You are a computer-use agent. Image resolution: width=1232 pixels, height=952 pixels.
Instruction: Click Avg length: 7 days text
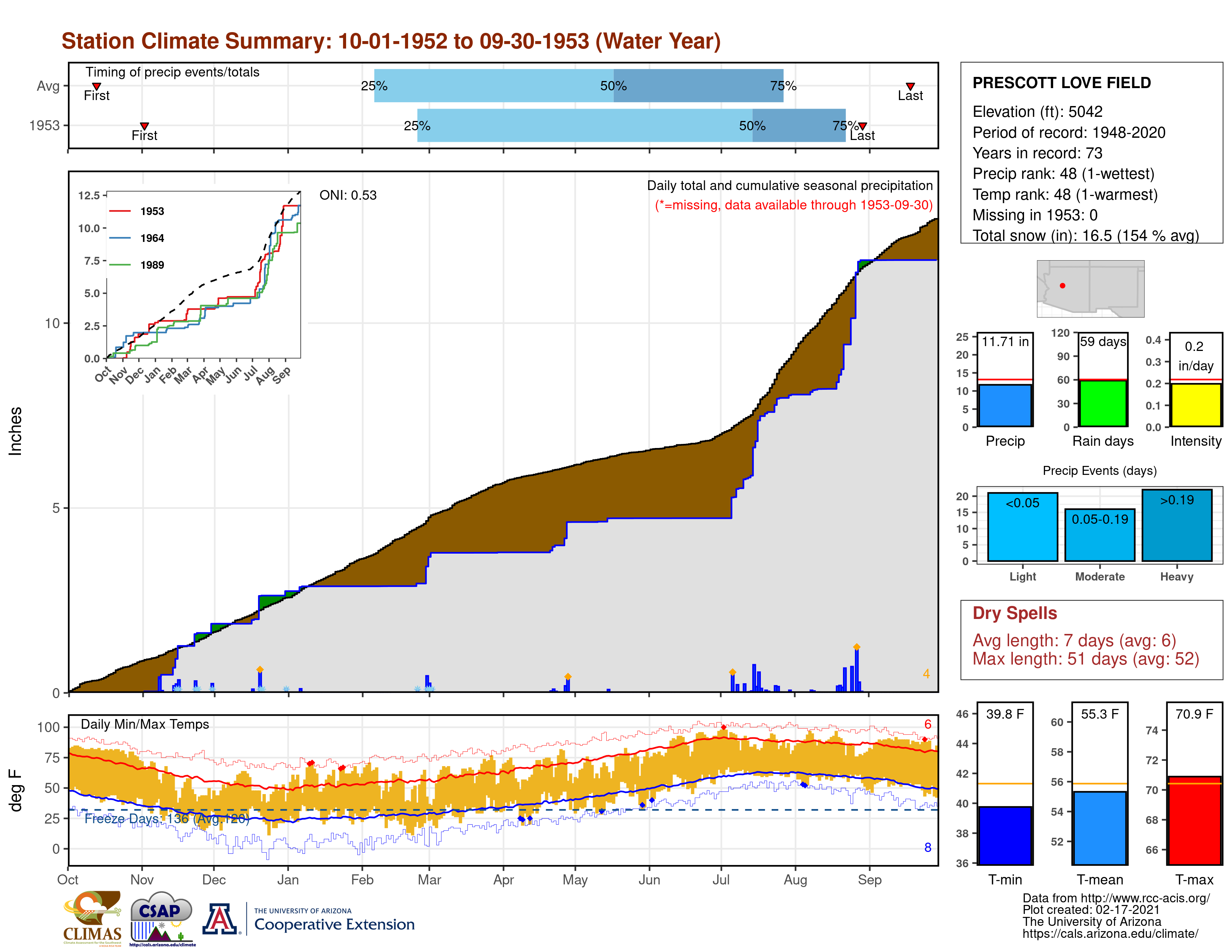(1074, 640)
